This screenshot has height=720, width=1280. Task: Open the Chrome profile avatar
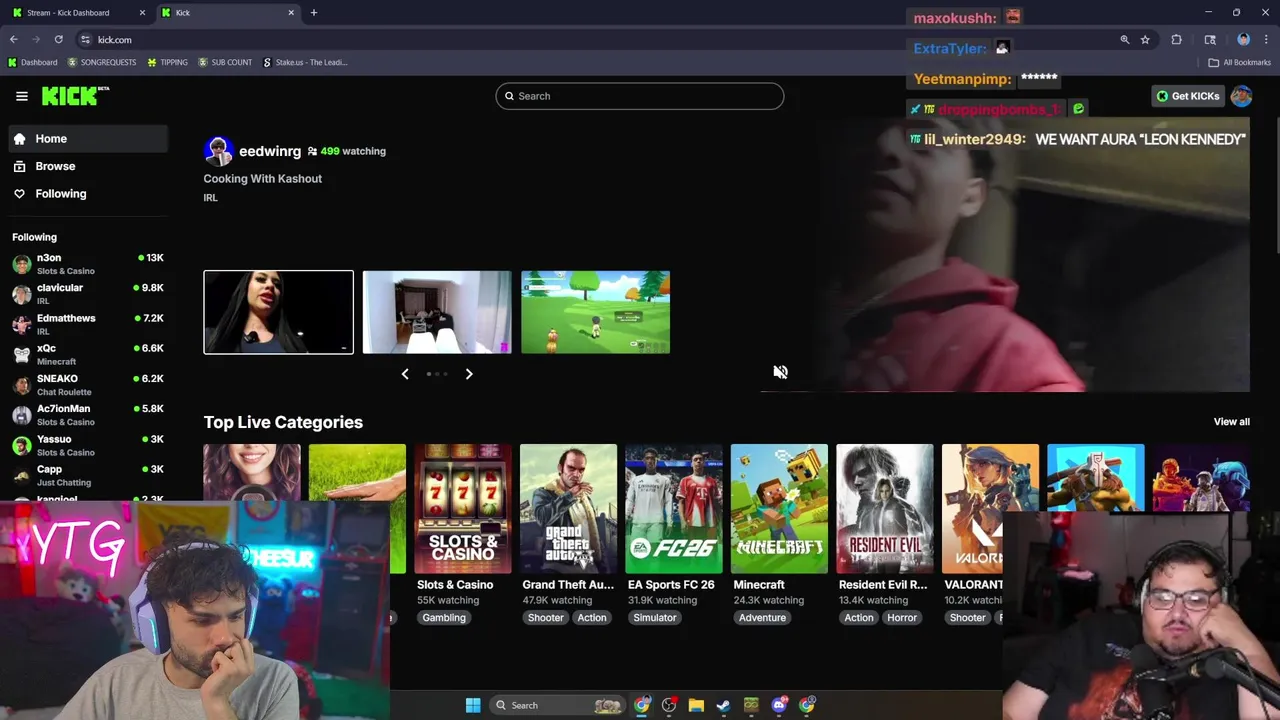pyautogui.click(x=1243, y=40)
